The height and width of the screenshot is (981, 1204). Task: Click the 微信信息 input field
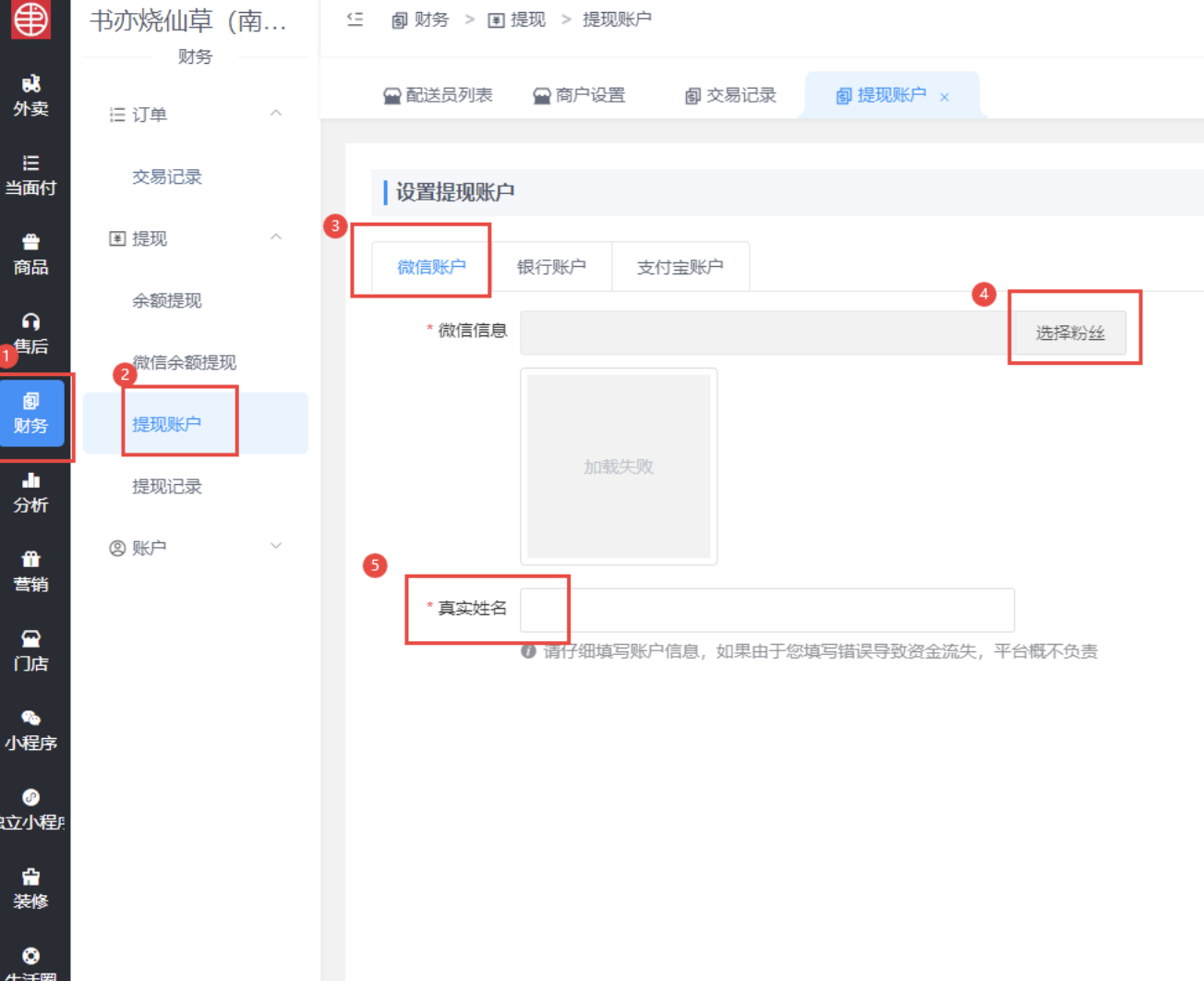[767, 333]
